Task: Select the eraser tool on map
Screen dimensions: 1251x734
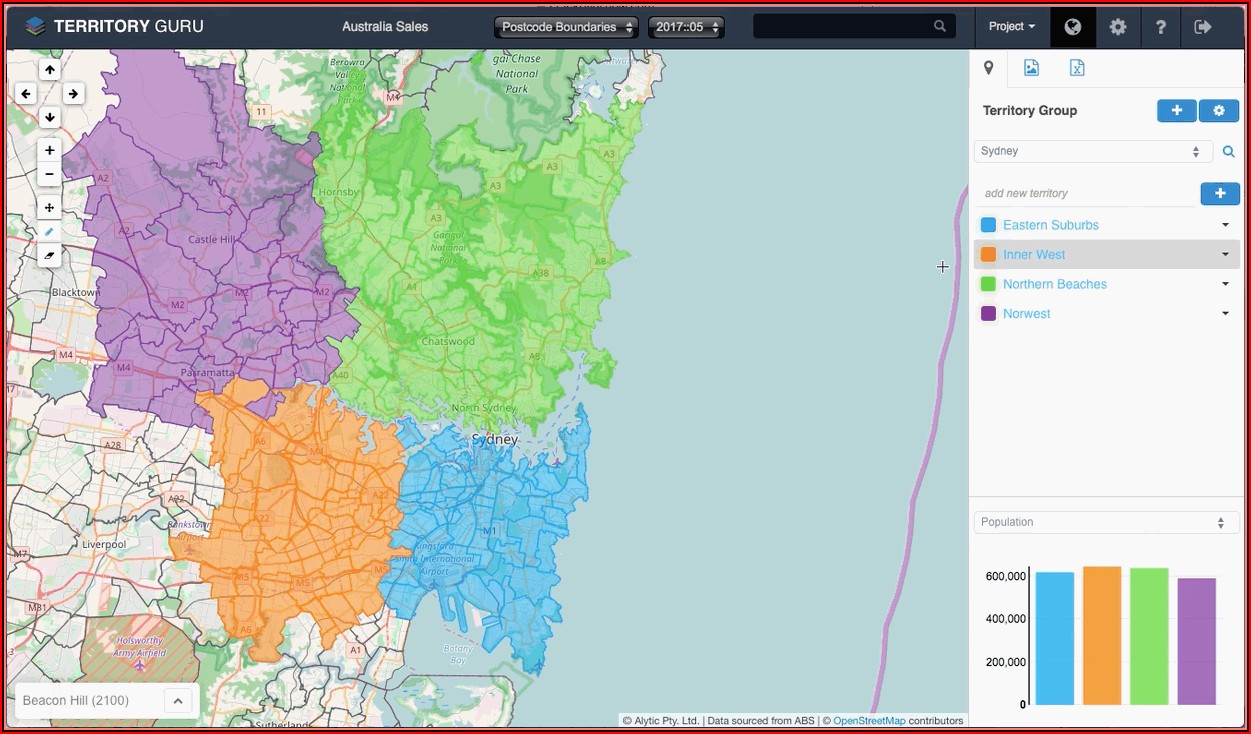Action: (x=50, y=255)
